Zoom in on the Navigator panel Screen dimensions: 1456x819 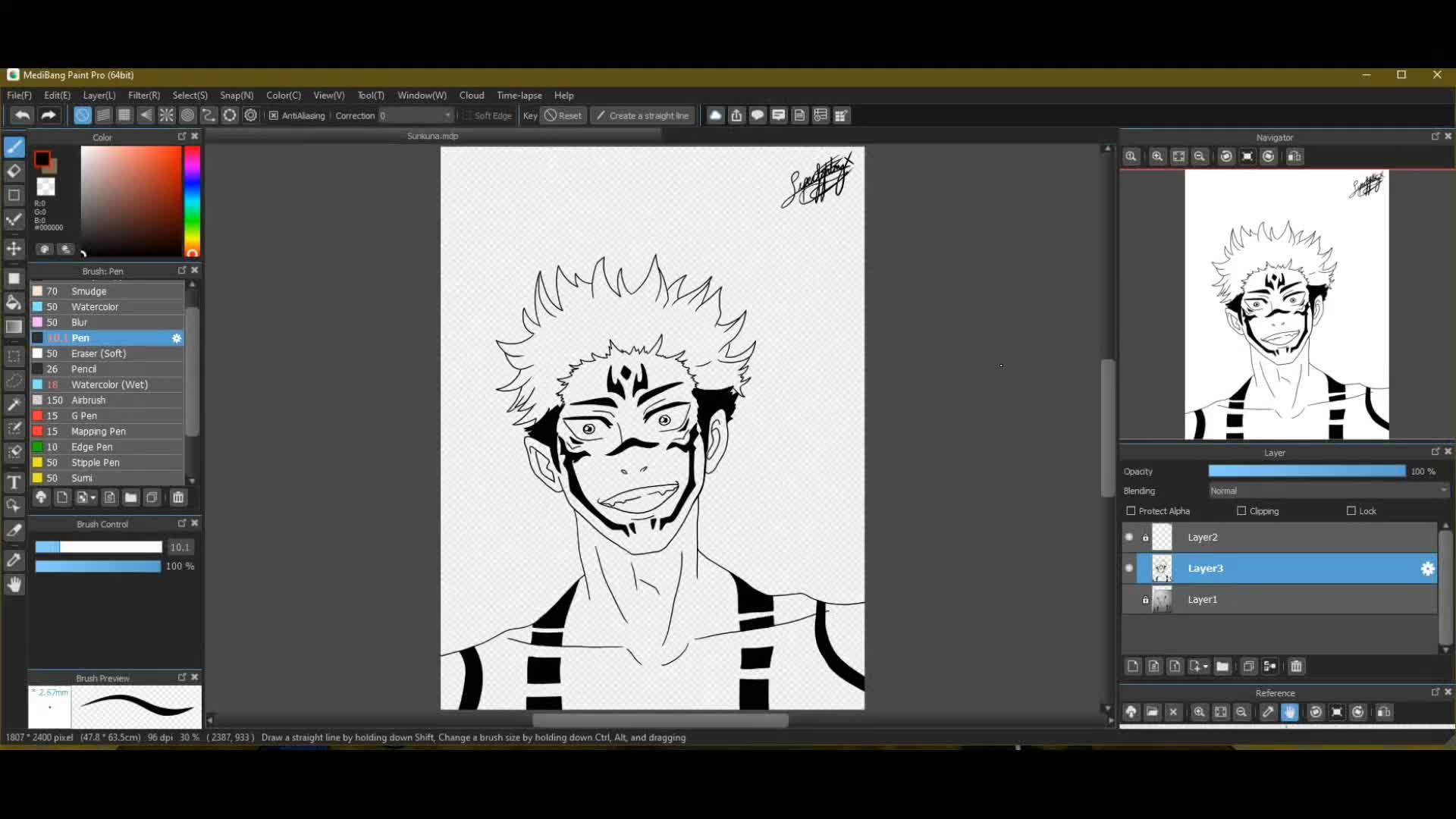click(1157, 157)
